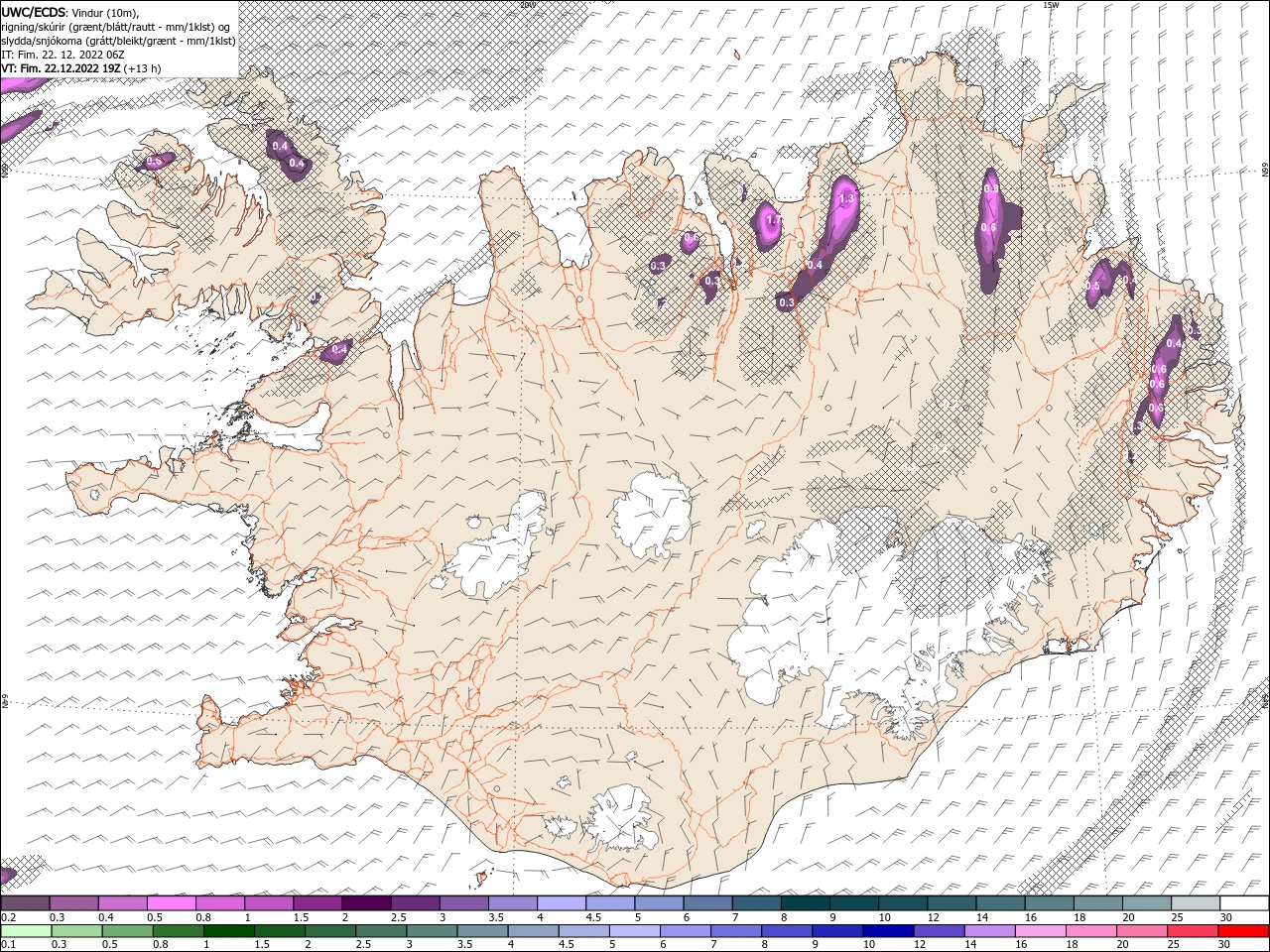Screen dimensions: 1270x952
Task: Click the purple swatch labeled 1 in upper legend
Action: [268, 903]
